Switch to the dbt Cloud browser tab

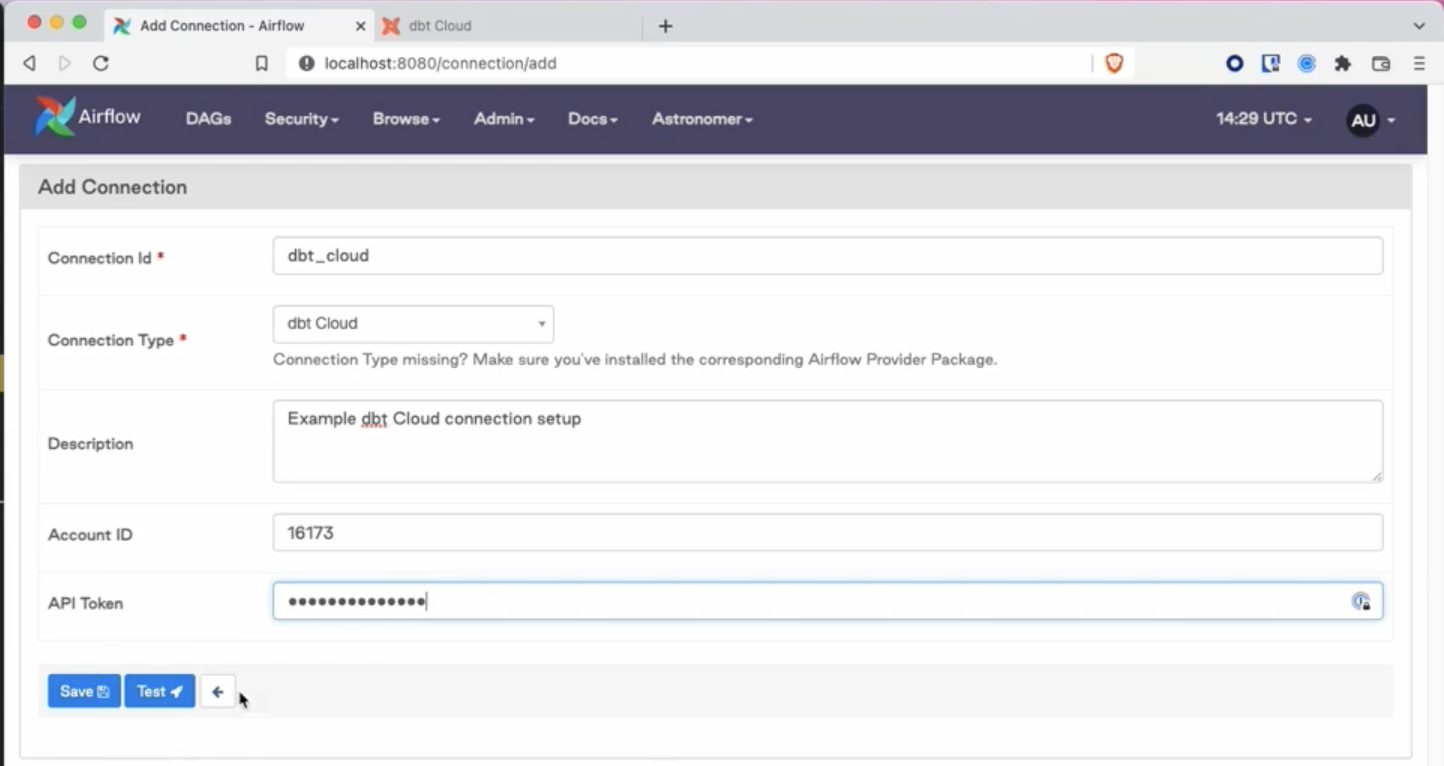coord(440,26)
